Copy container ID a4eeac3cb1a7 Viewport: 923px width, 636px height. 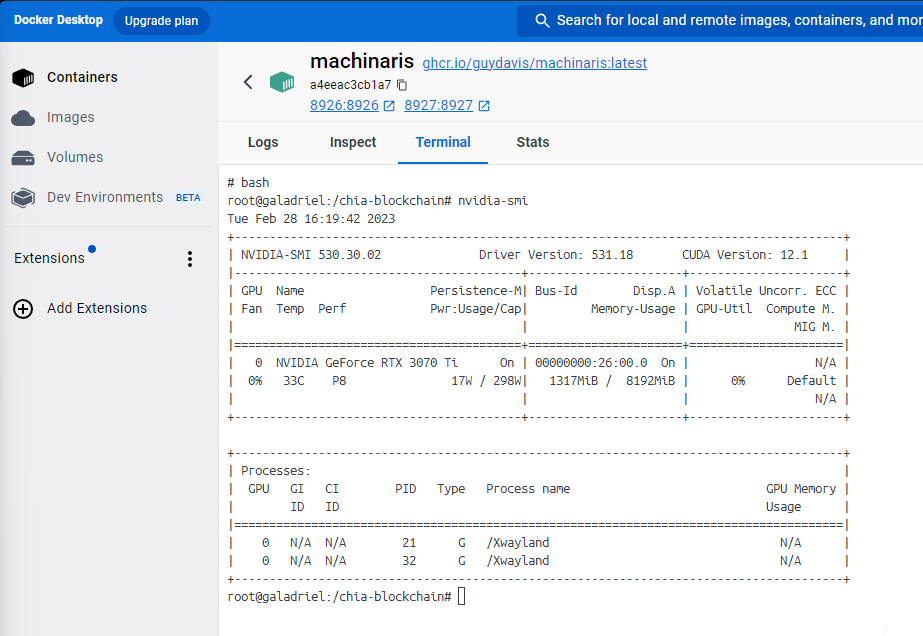(x=402, y=85)
